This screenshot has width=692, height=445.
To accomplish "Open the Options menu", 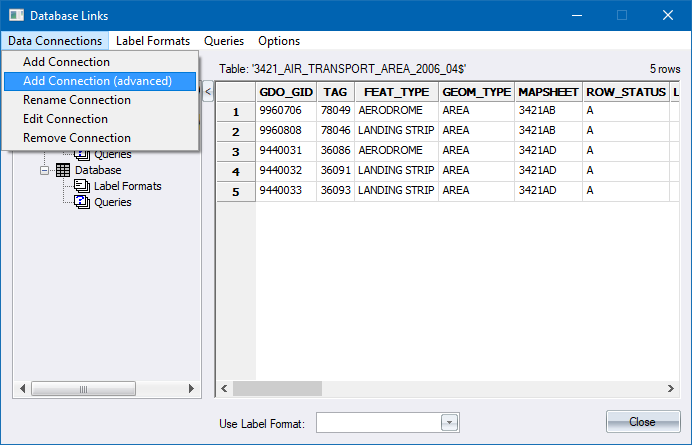I will (x=279, y=41).
